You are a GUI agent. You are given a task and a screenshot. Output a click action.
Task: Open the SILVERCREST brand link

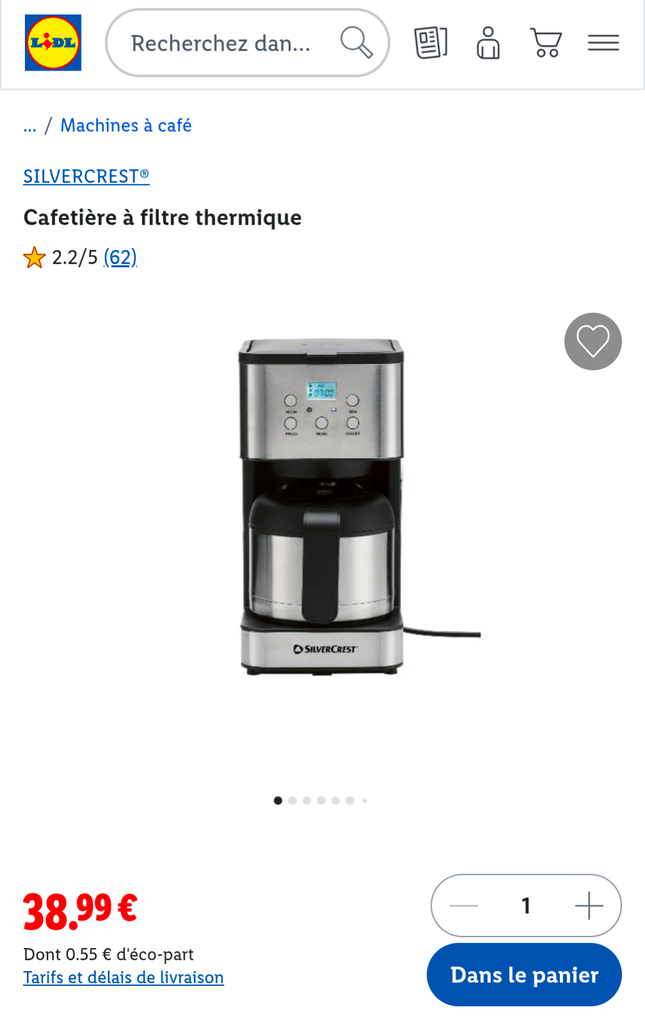click(x=86, y=176)
